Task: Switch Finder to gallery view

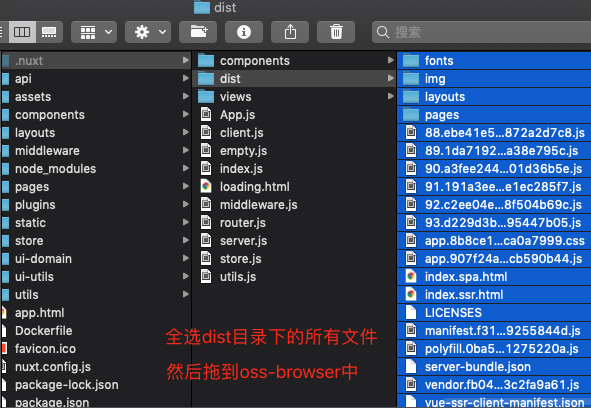Action: (x=49, y=32)
